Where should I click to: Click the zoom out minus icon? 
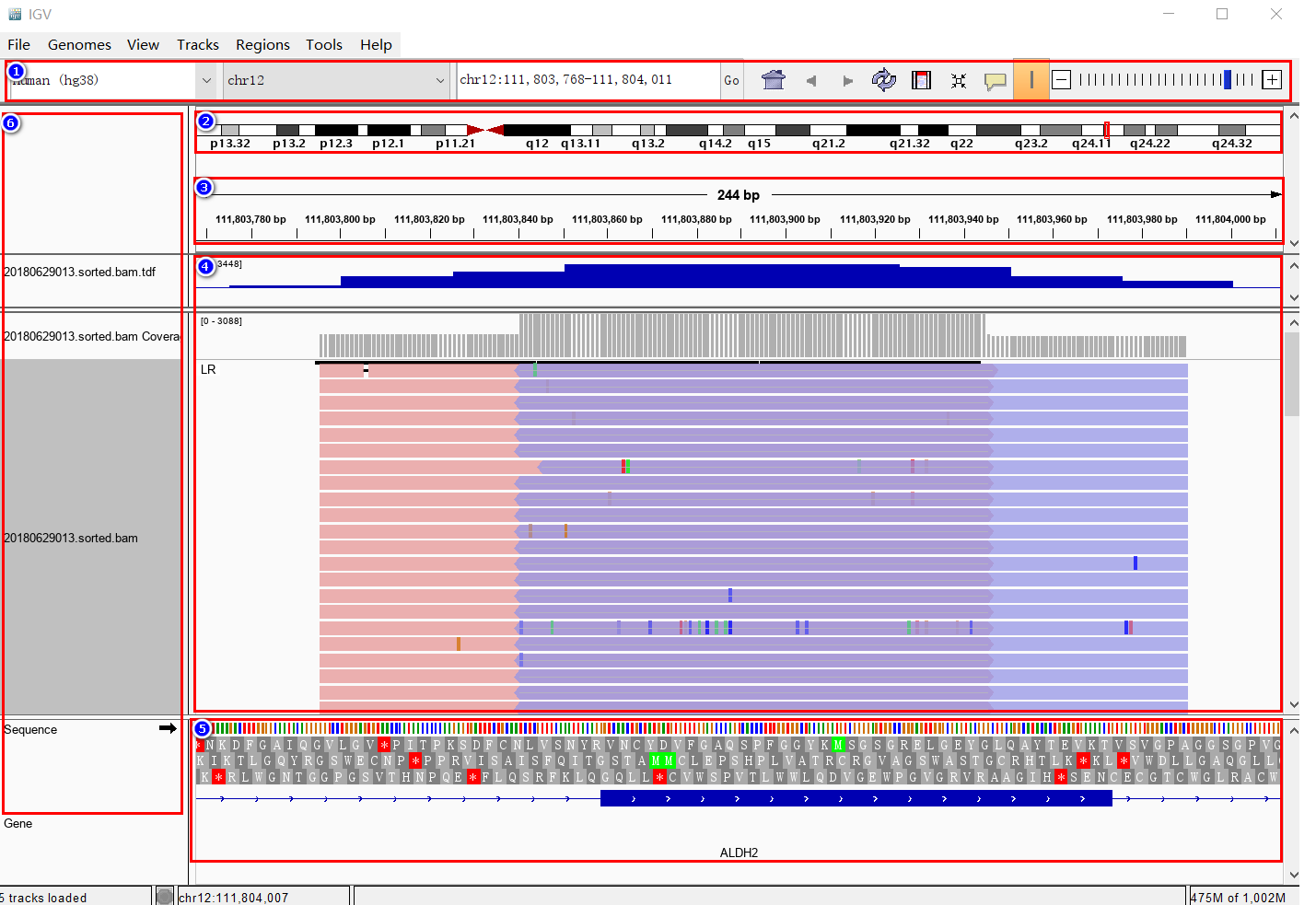1062,80
